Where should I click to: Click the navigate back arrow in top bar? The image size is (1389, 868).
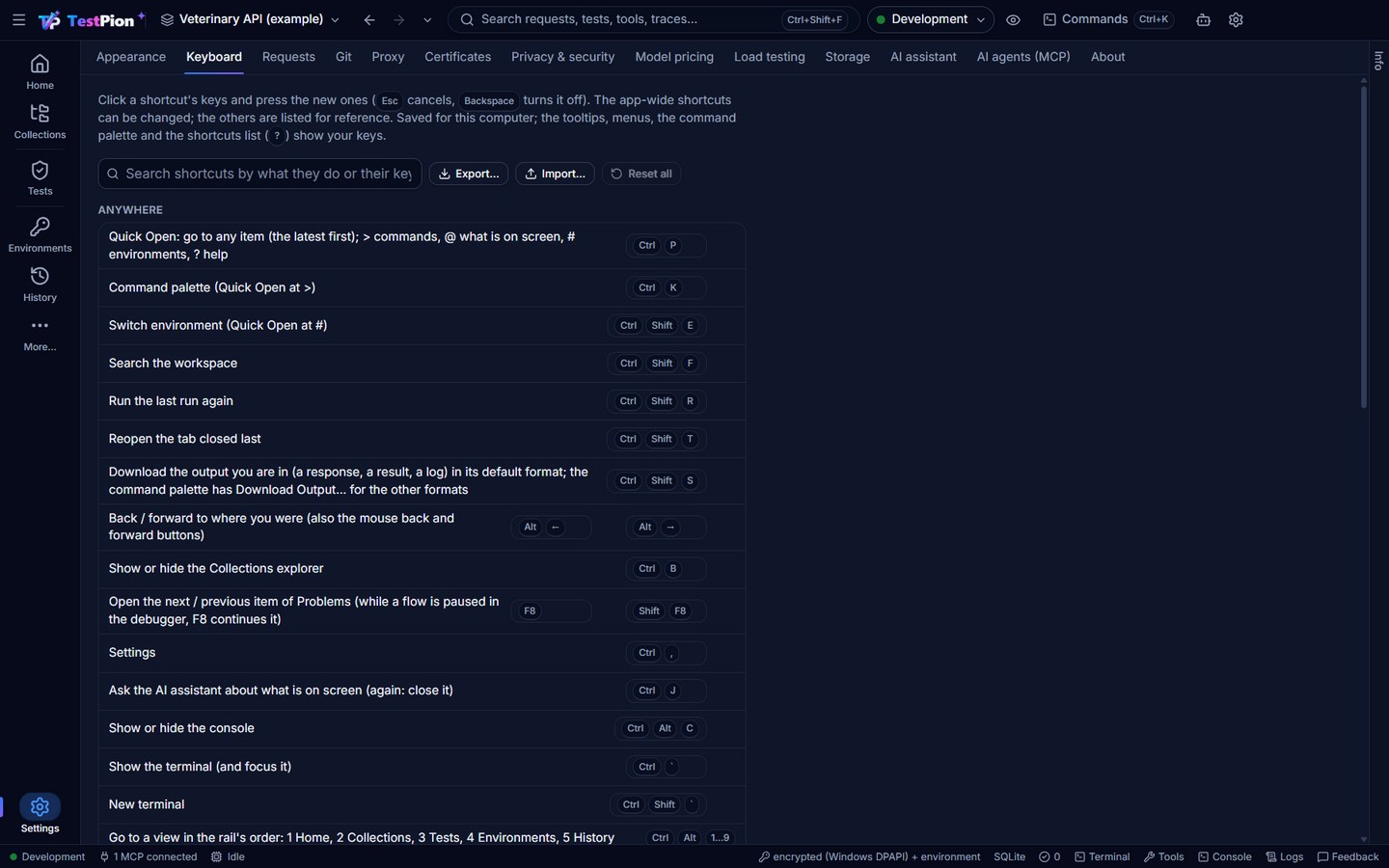point(369,19)
